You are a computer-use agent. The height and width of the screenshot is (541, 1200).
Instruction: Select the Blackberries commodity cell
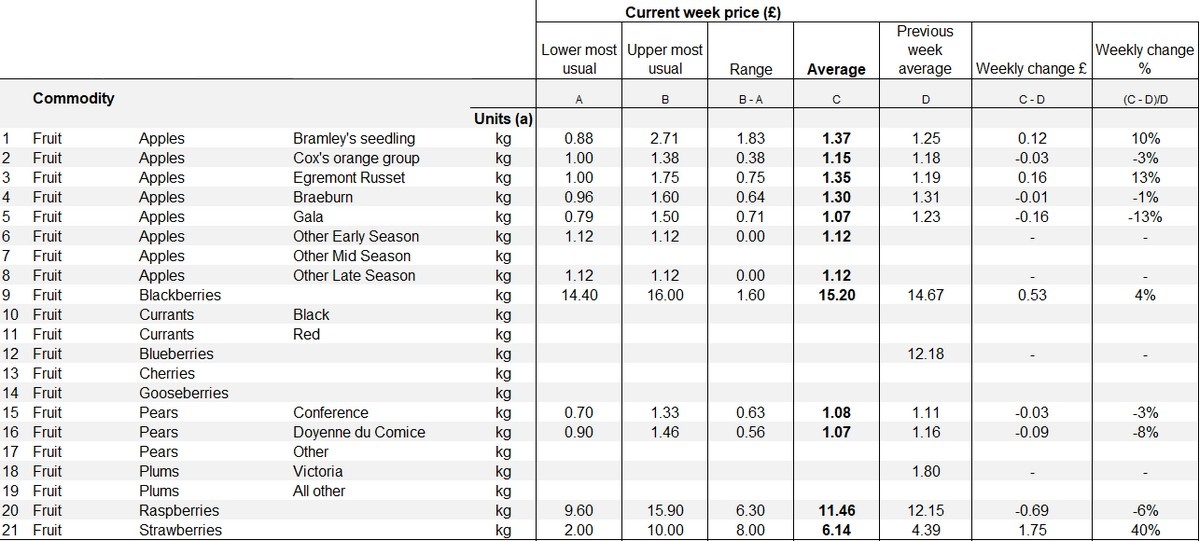pyautogui.click(x=180, y=295)
